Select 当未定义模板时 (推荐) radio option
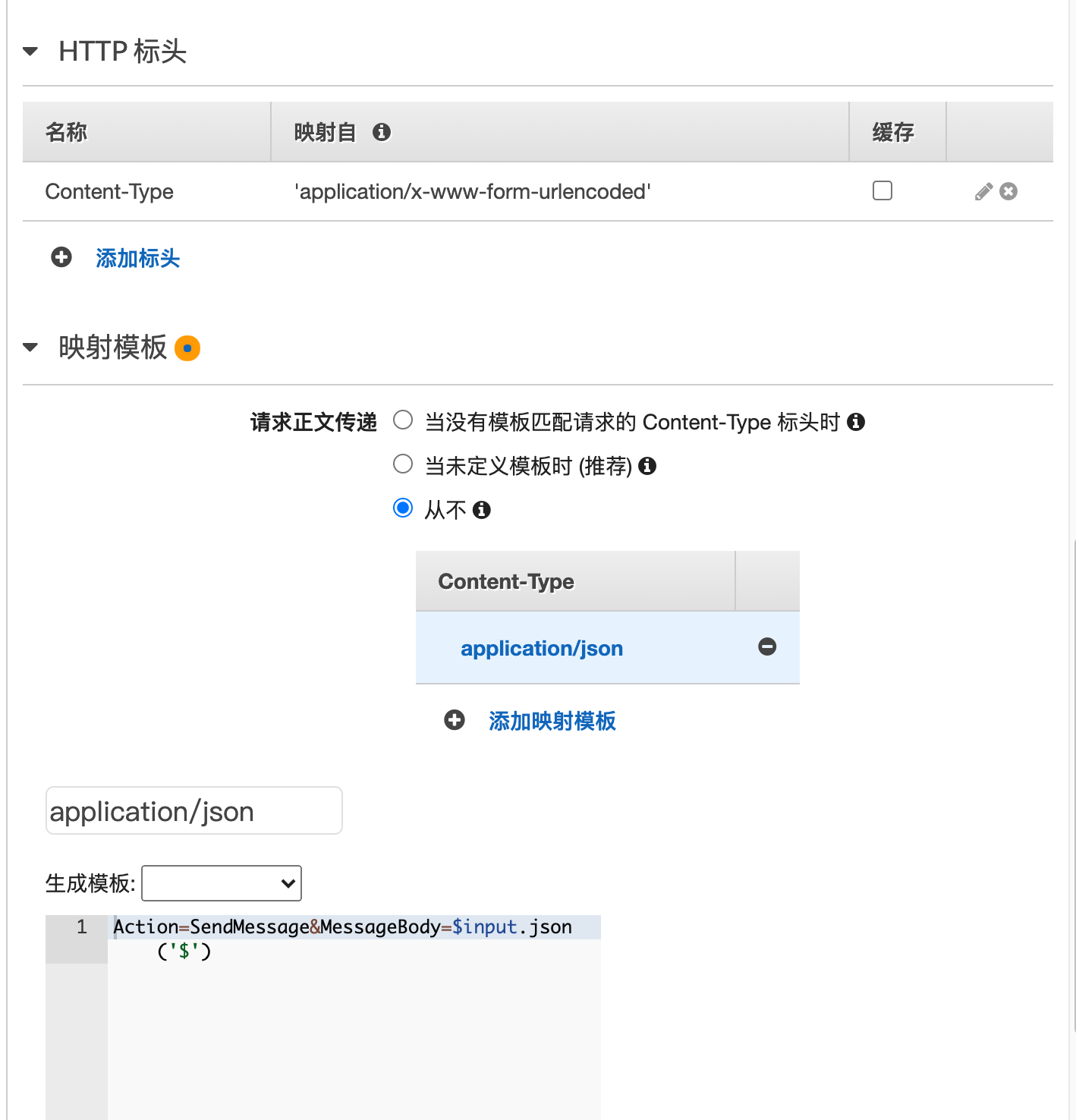This screenshot has height=1120, width=1076. 403,464
